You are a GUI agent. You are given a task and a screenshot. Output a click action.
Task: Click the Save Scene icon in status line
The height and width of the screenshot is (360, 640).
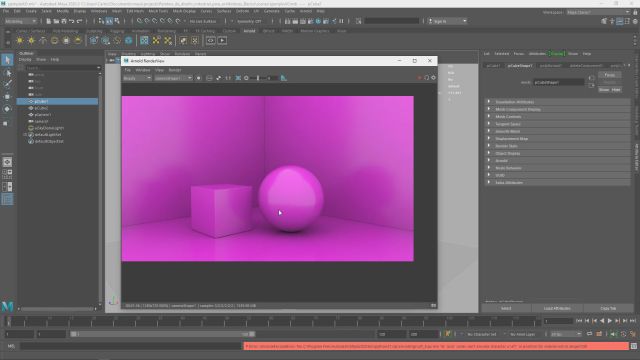(64, 21)
